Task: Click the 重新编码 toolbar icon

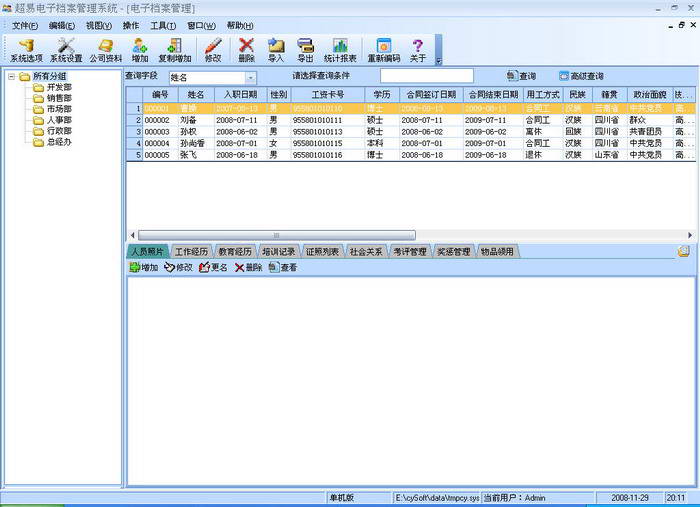Action: [383, 50]
